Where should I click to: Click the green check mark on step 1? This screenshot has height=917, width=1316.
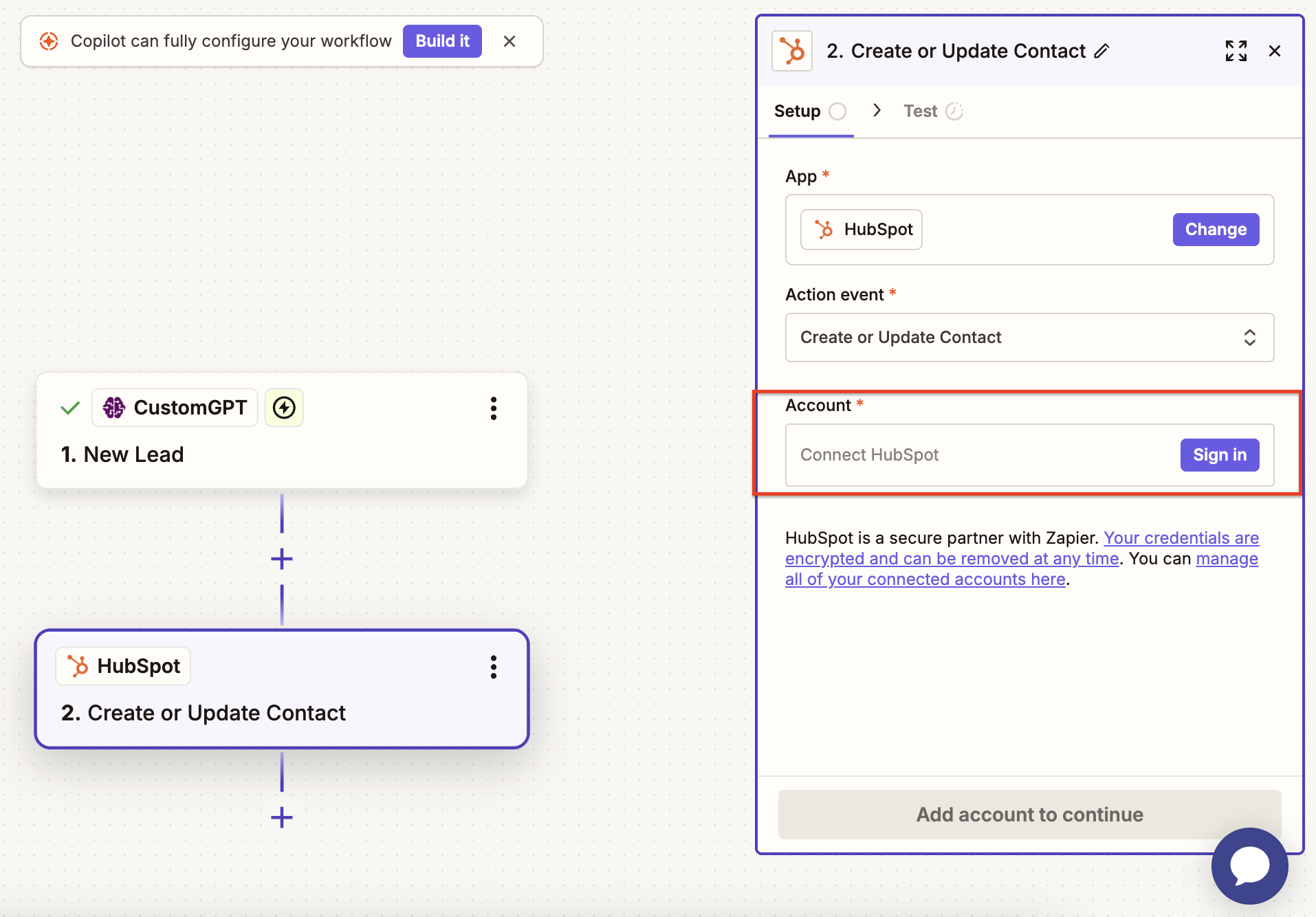[70, 408]
